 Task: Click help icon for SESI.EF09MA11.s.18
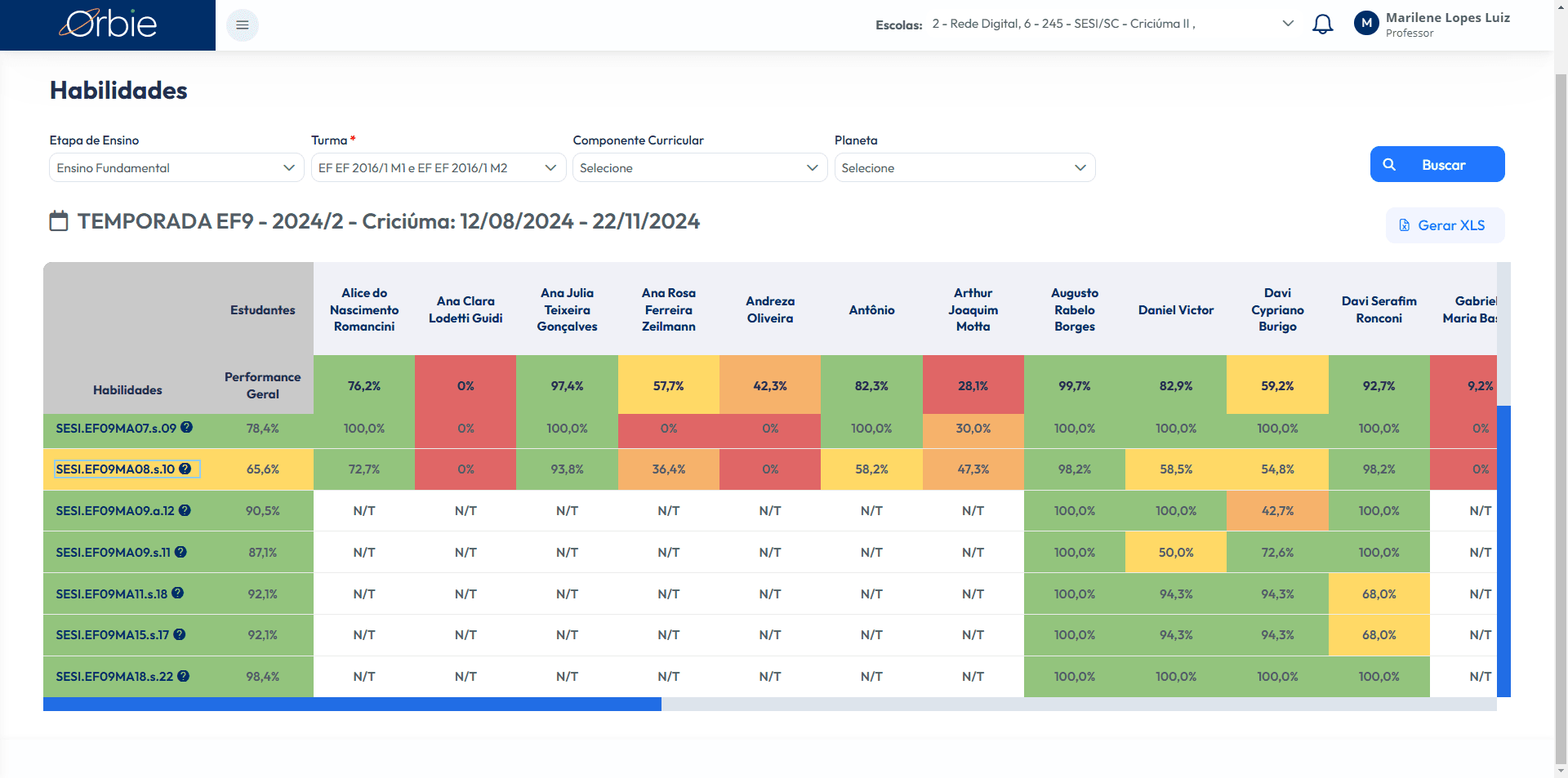[x=177, y=594]
